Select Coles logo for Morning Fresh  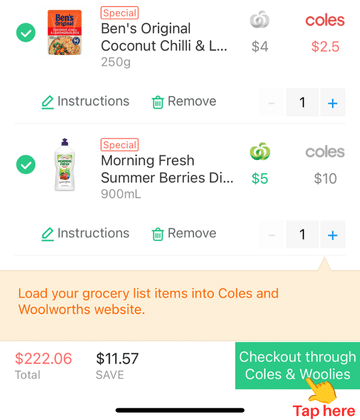pyautogui.click(x=325, y=152)
